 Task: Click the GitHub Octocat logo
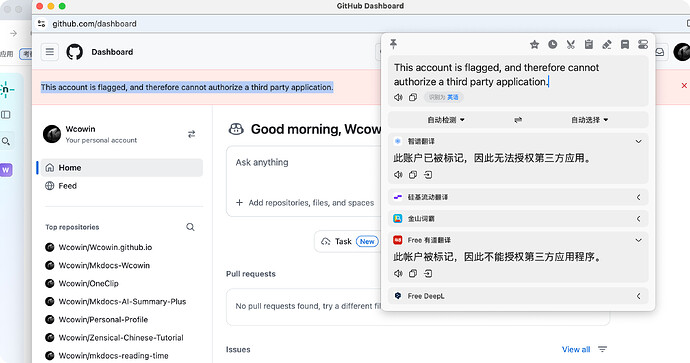coord(74,52)
